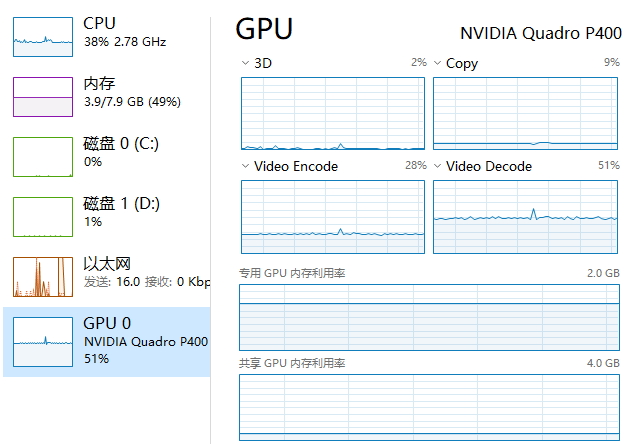The image size is (633, 444).
Task: Click the GPU 0 mini graph thumbnail
Action: click(43, 342)
